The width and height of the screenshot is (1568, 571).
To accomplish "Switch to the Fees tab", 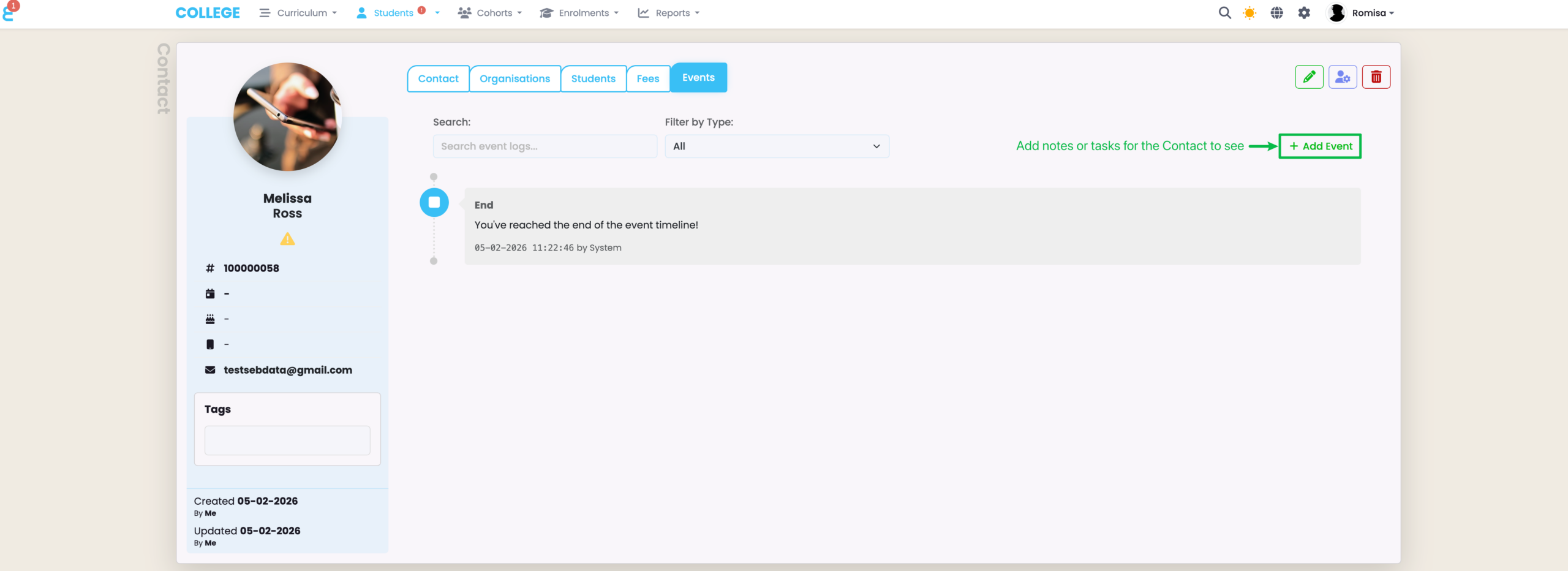I will pos(647,78).
